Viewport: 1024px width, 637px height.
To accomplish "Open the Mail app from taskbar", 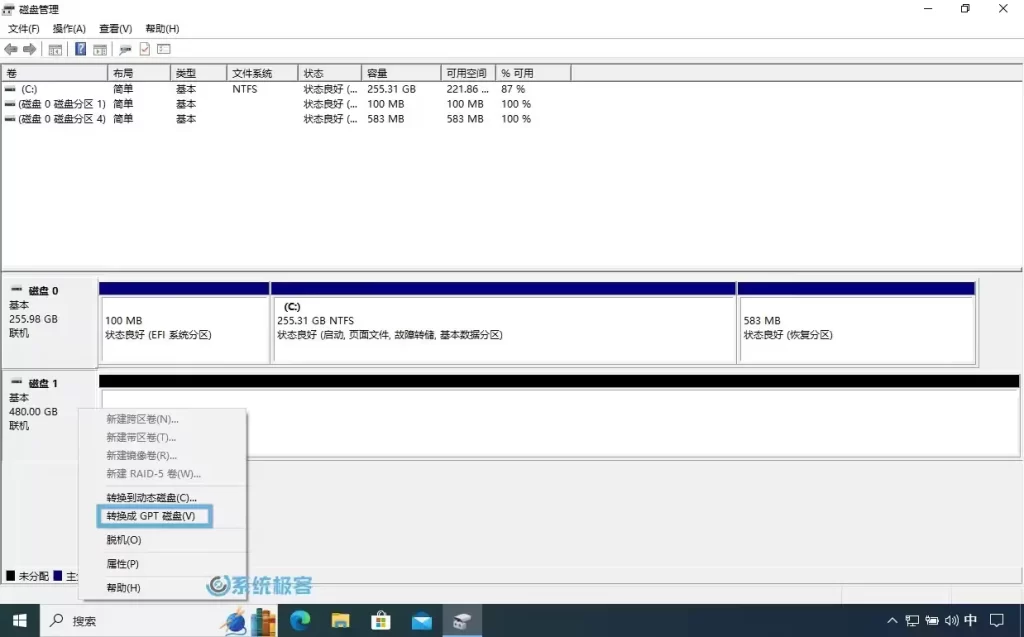I will [421, 621].
